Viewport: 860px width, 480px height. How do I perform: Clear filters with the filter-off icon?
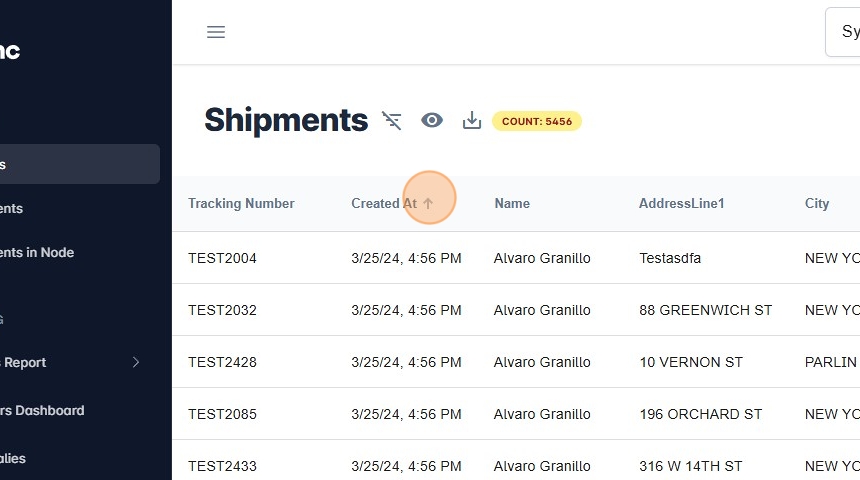(x=392, y=121)
